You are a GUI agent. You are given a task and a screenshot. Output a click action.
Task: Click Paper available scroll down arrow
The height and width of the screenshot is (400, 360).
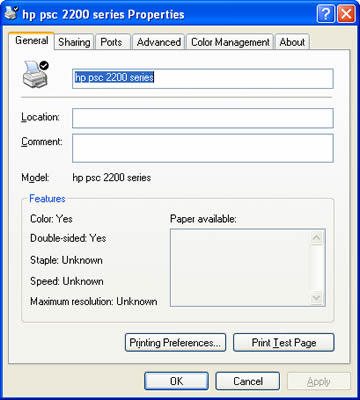[316, 297]
